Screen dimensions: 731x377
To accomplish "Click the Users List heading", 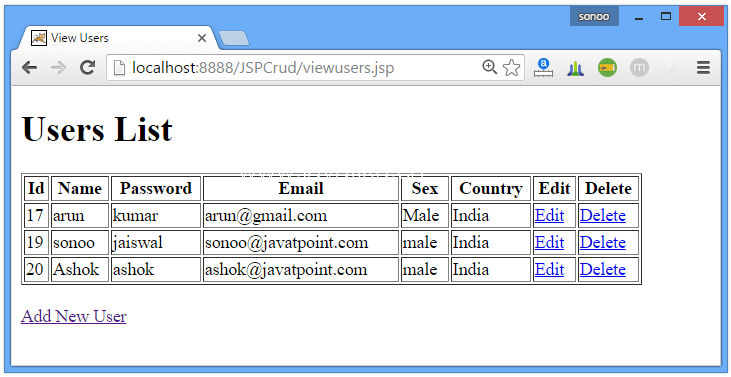I will point(97,129).
